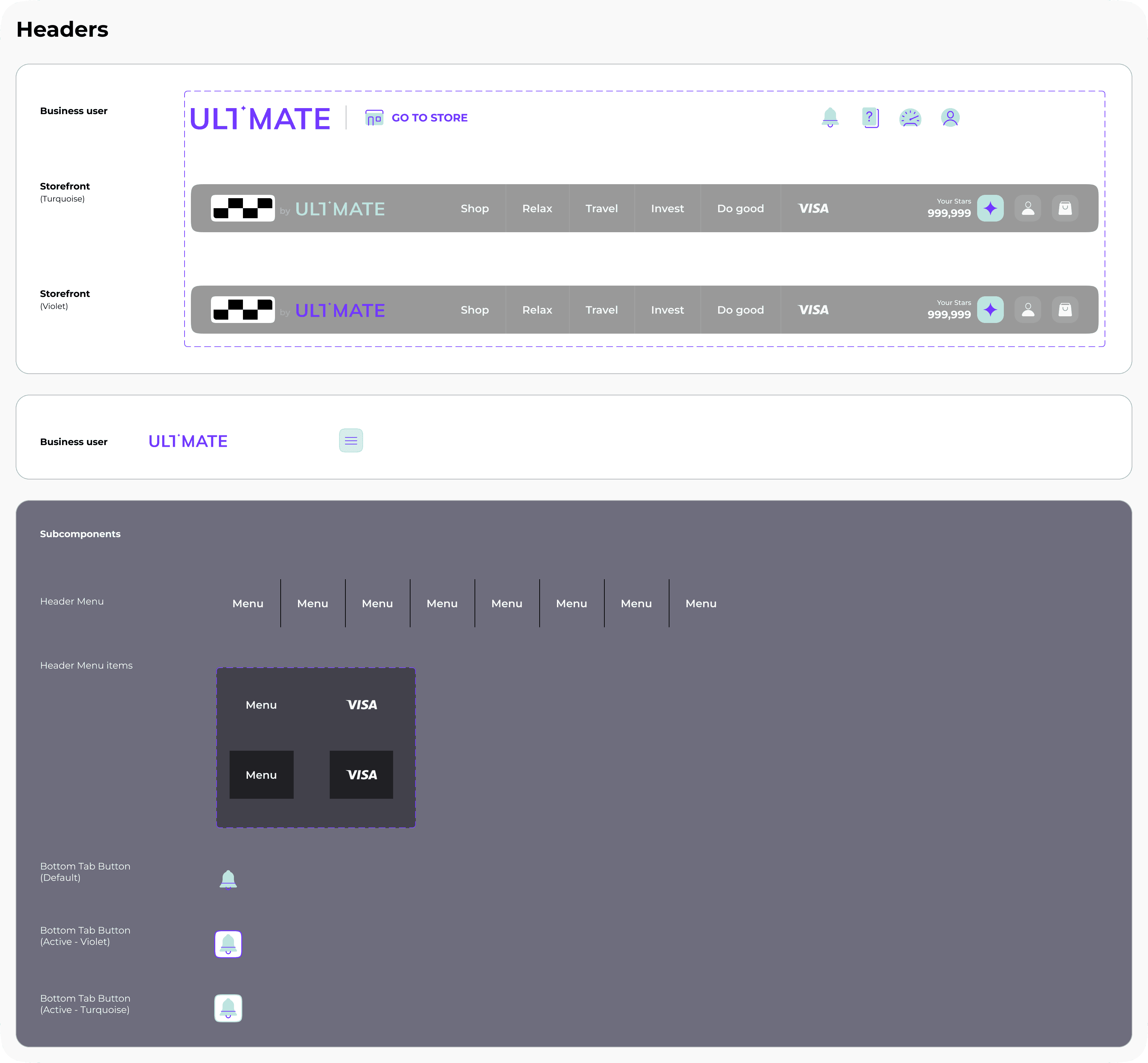Click the dashboard gauge icon

910,118
